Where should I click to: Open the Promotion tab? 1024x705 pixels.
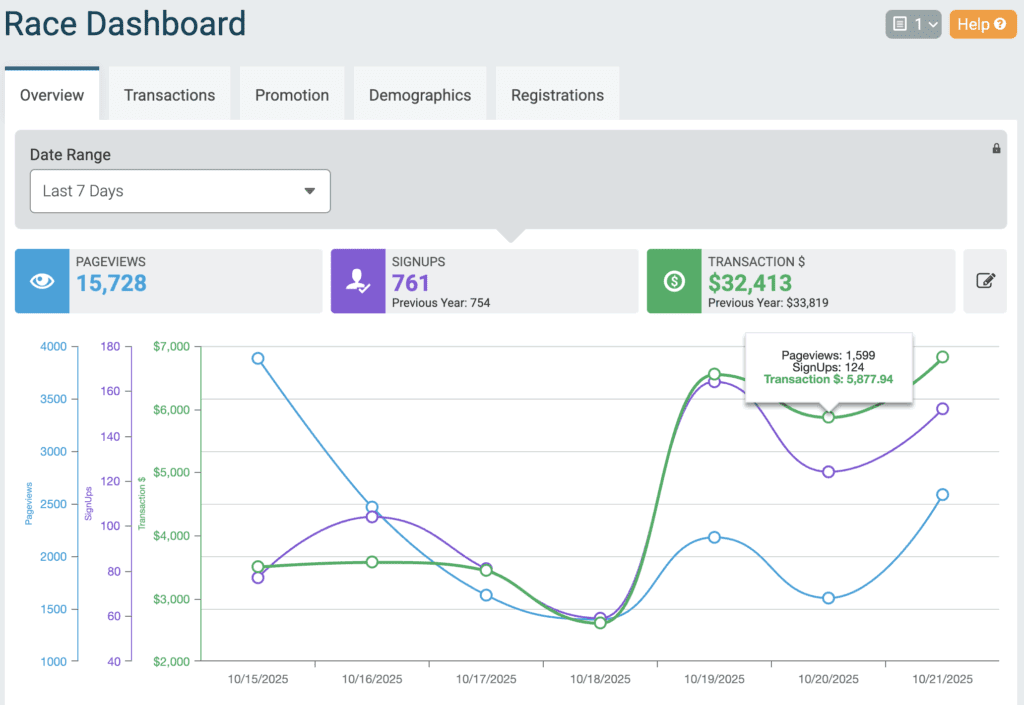(292, 95)
